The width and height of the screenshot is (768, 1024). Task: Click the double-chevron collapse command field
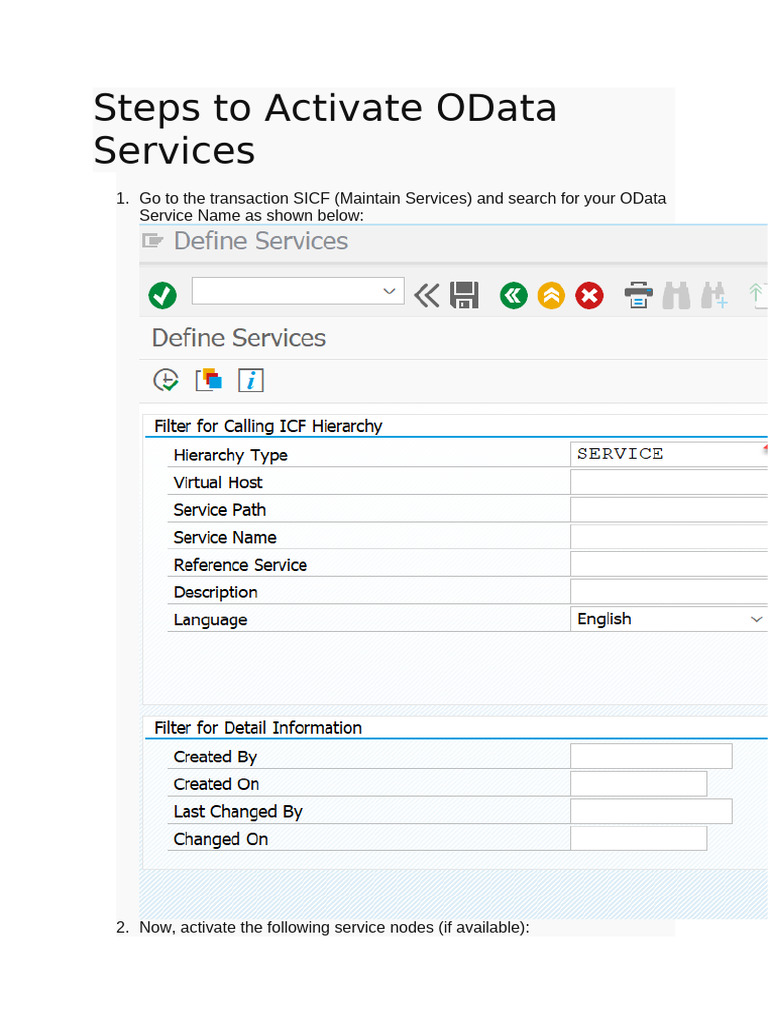click(x=427, y=295)
